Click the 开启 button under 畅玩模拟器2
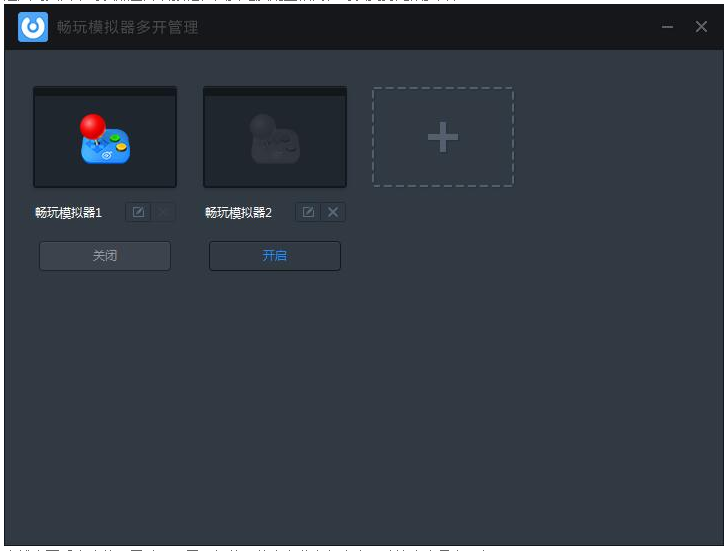The width and height of the screenshot is (727, 551). pyautogui.click(x=274, y=256)
